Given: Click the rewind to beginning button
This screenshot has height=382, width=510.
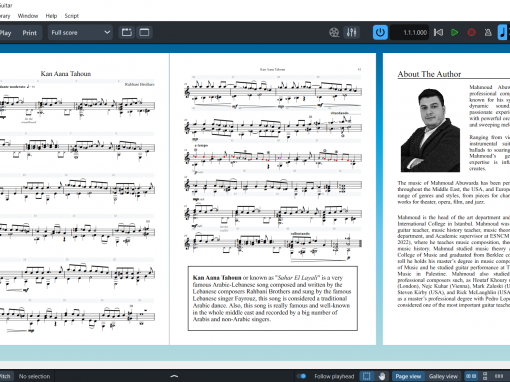Looking at the screenshot, I should (438, 32).
